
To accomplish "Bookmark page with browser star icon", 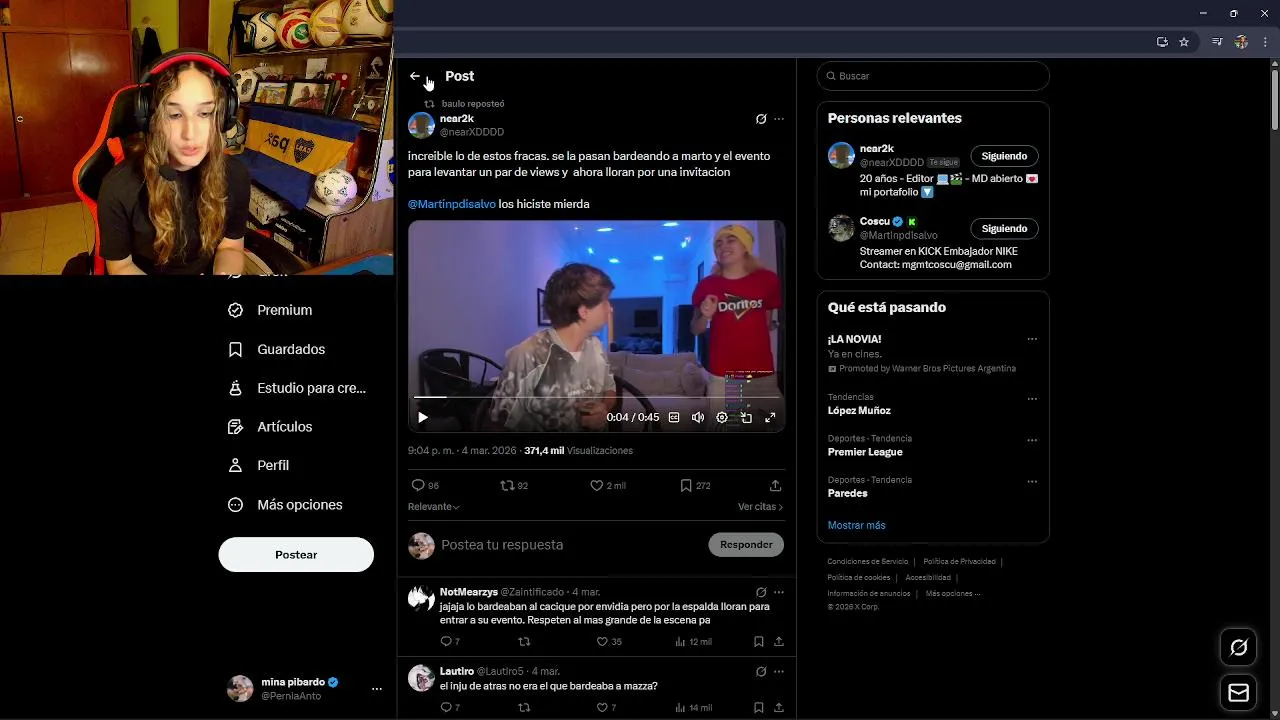I will (x=1184, y=42).
